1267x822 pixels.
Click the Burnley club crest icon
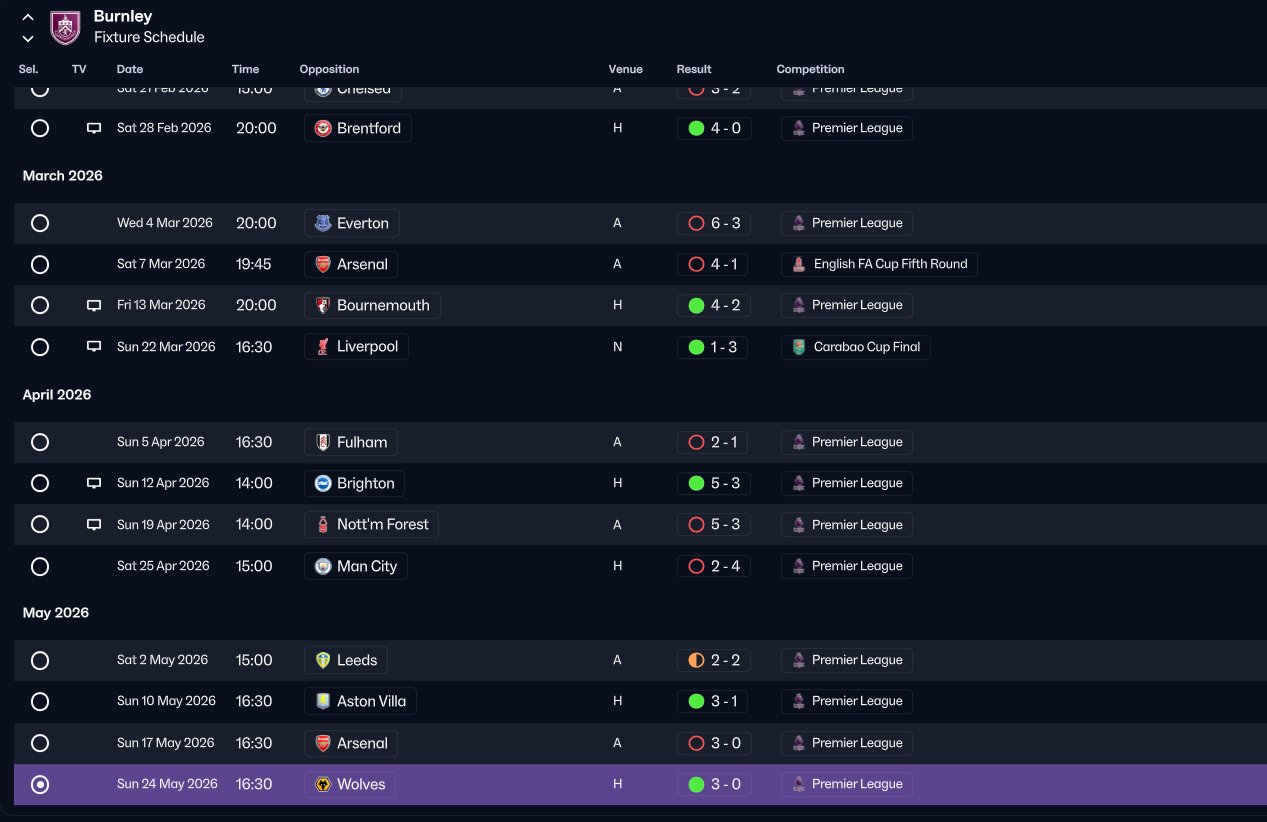click(x=65, y=27)
